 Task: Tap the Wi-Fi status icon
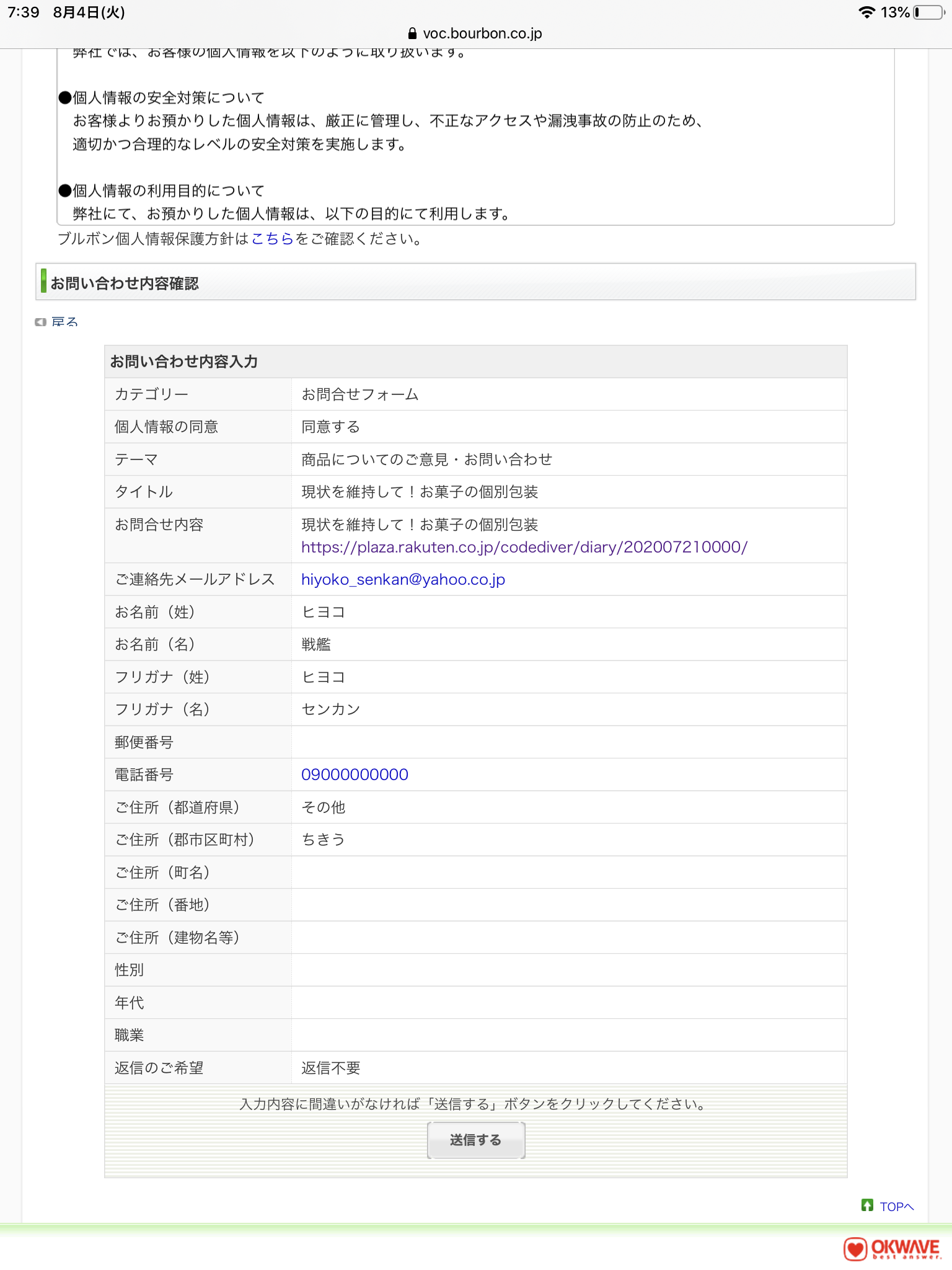[866, 12]
